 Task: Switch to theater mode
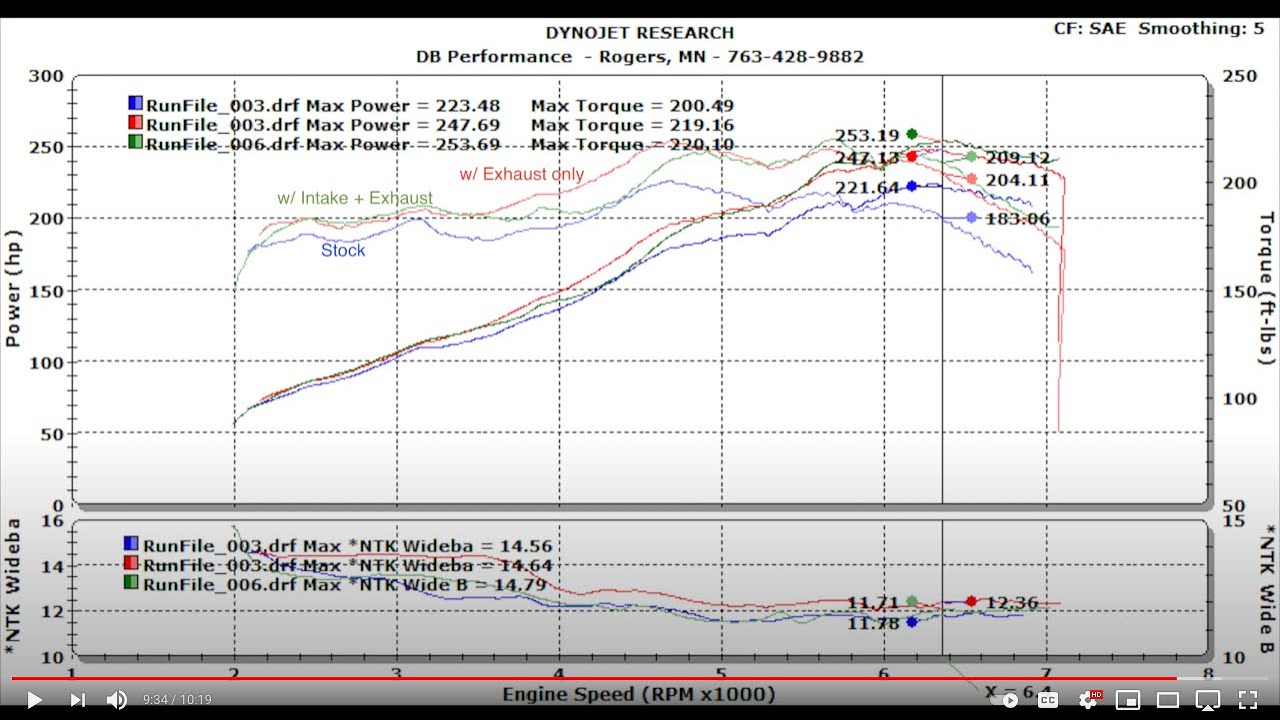1168,700
